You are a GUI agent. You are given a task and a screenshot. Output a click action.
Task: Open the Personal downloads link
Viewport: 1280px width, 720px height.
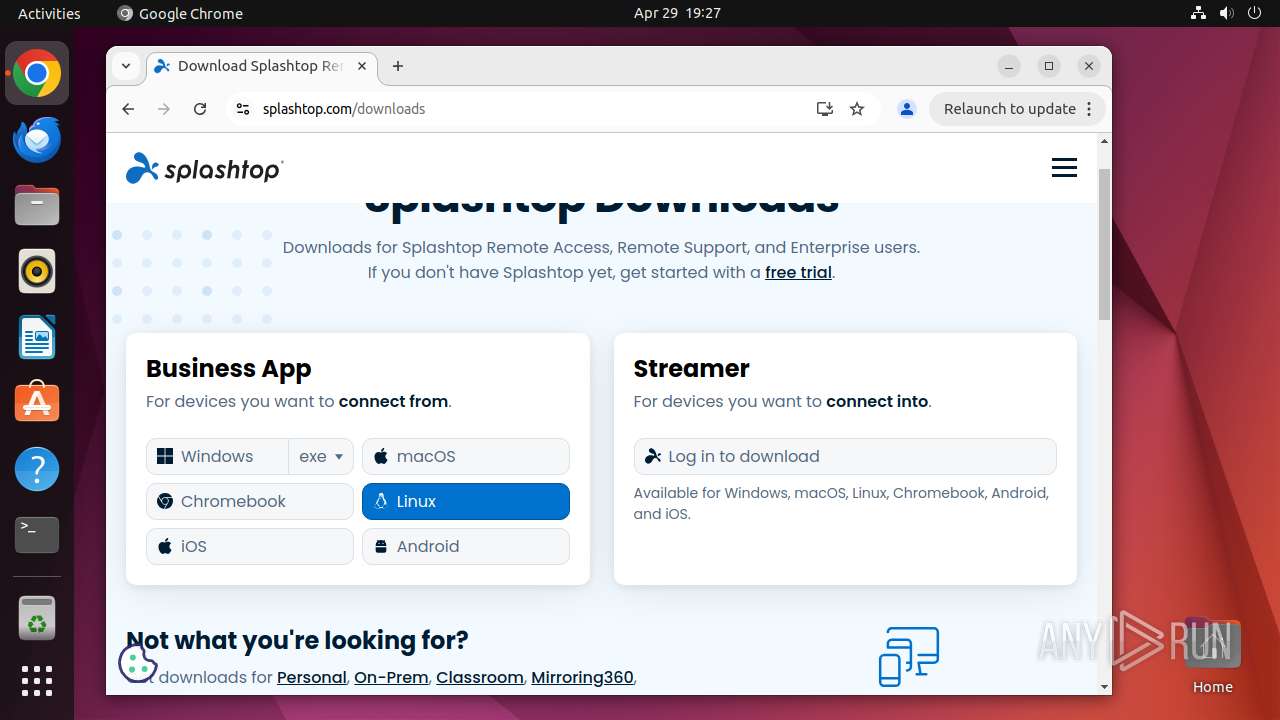tap(311, 677)
